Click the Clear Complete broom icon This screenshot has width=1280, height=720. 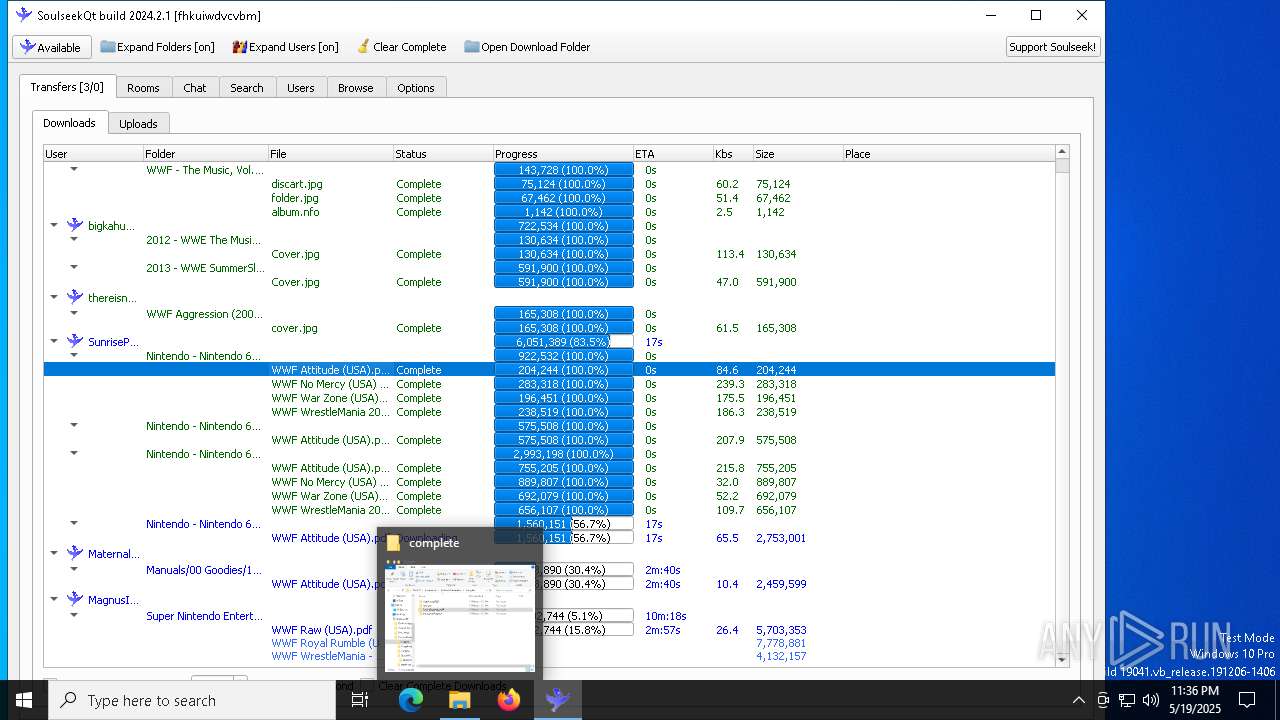(363, 46)
